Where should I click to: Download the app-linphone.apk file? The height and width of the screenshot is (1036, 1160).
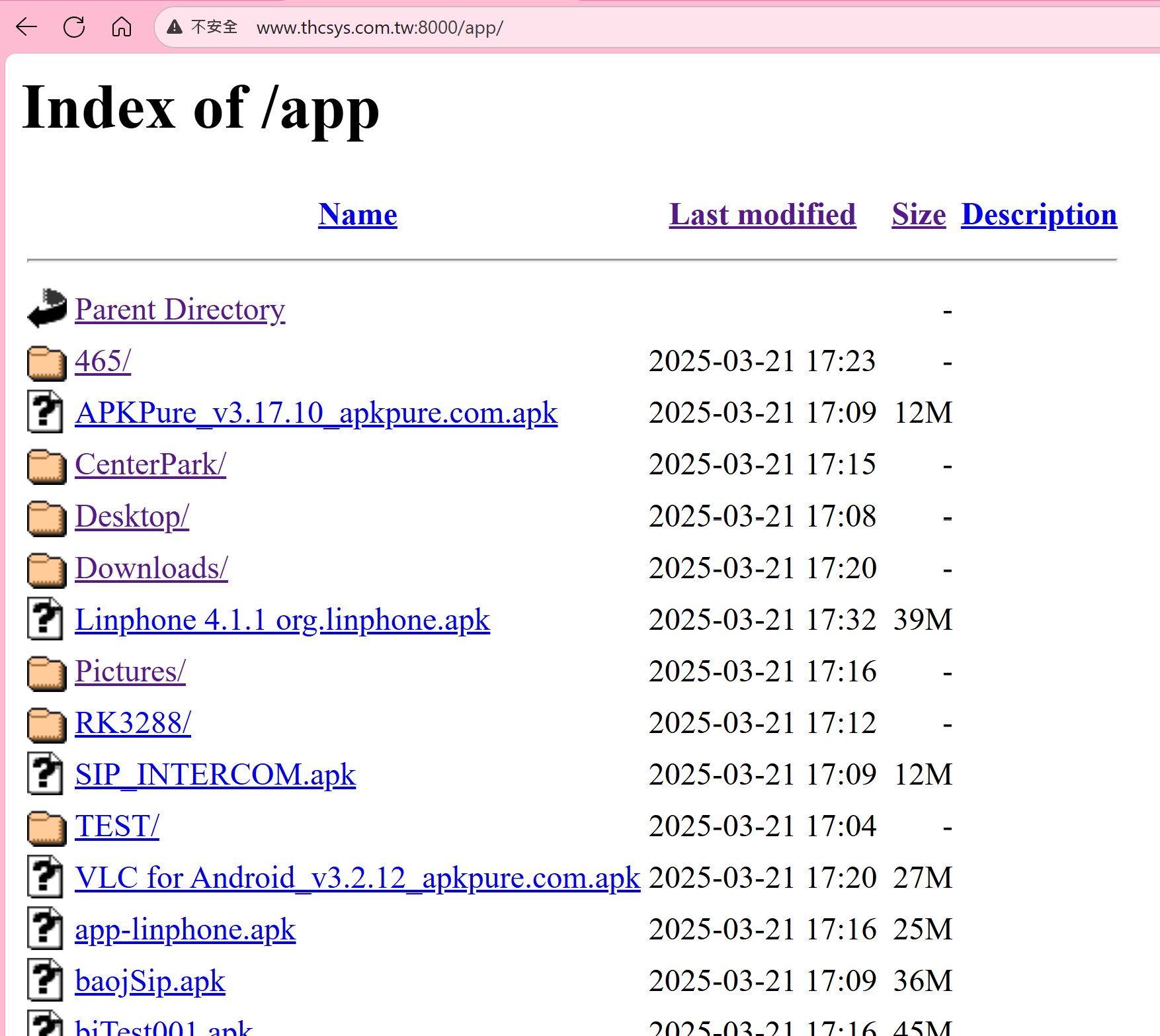[x=185, y=929]
